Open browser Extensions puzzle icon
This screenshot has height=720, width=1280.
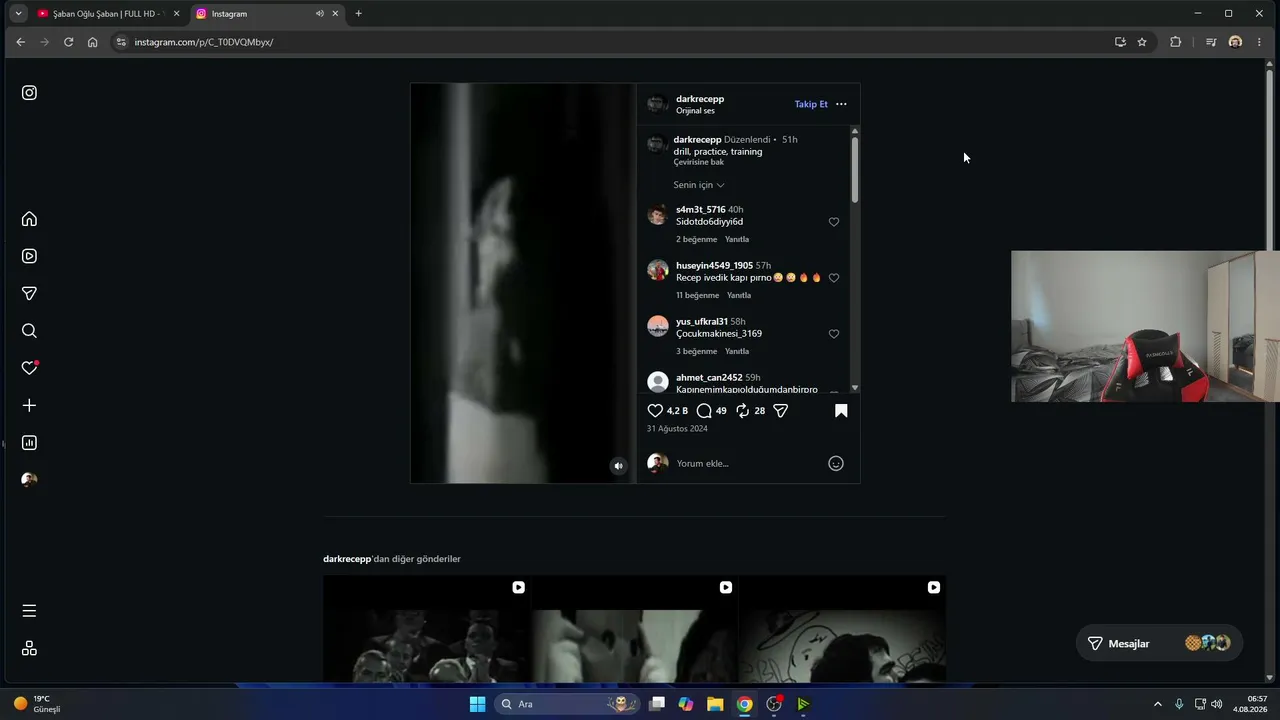[x=1175, y=42]
